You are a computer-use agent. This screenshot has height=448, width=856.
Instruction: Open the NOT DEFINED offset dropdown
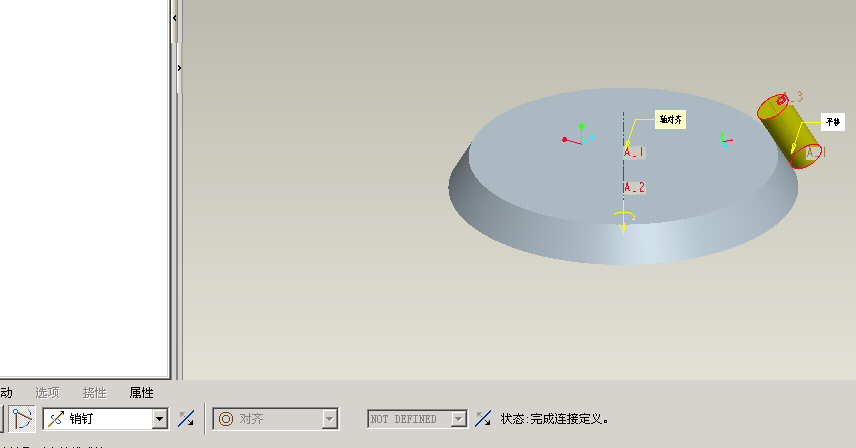click(x=459, y=419)
